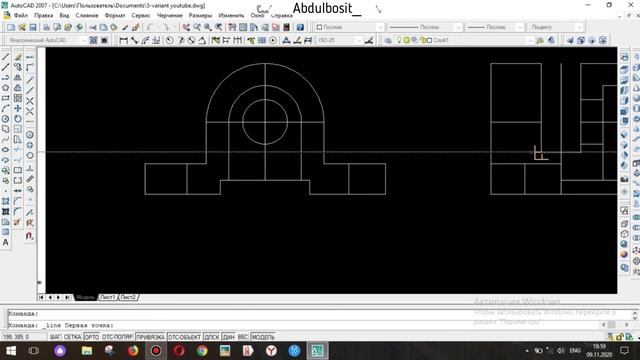This screenshot has height=360, width=640.
Task: Open the Layer Properties Manager icon
Action: coord(388,40)
